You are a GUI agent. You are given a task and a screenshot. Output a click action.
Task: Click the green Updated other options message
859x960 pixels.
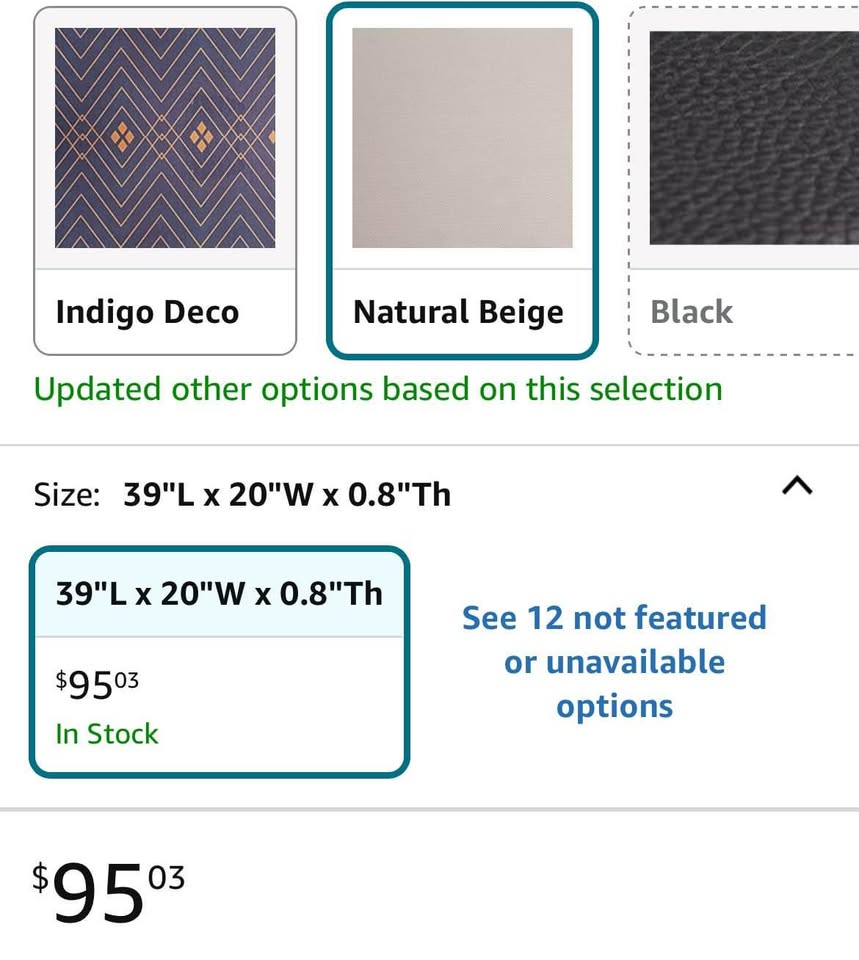point(378,389)
